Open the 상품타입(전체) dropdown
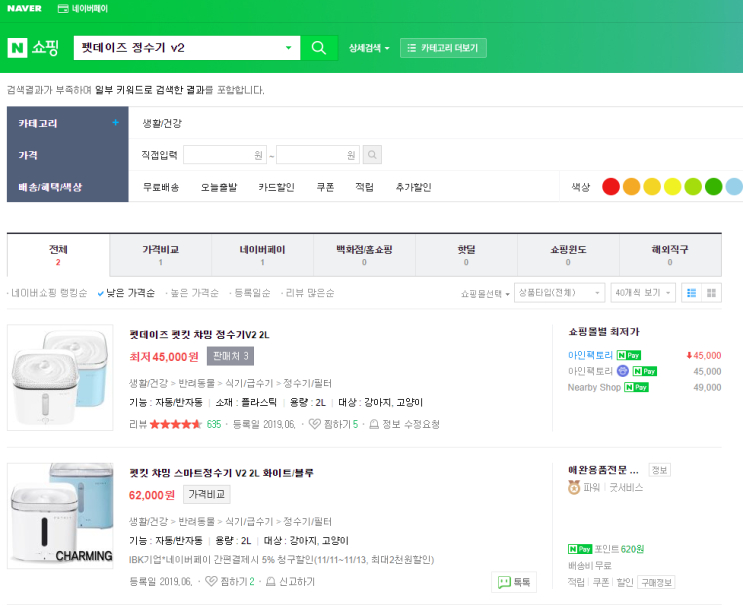Viewport: 743px width, 611px height. point(560,293)
